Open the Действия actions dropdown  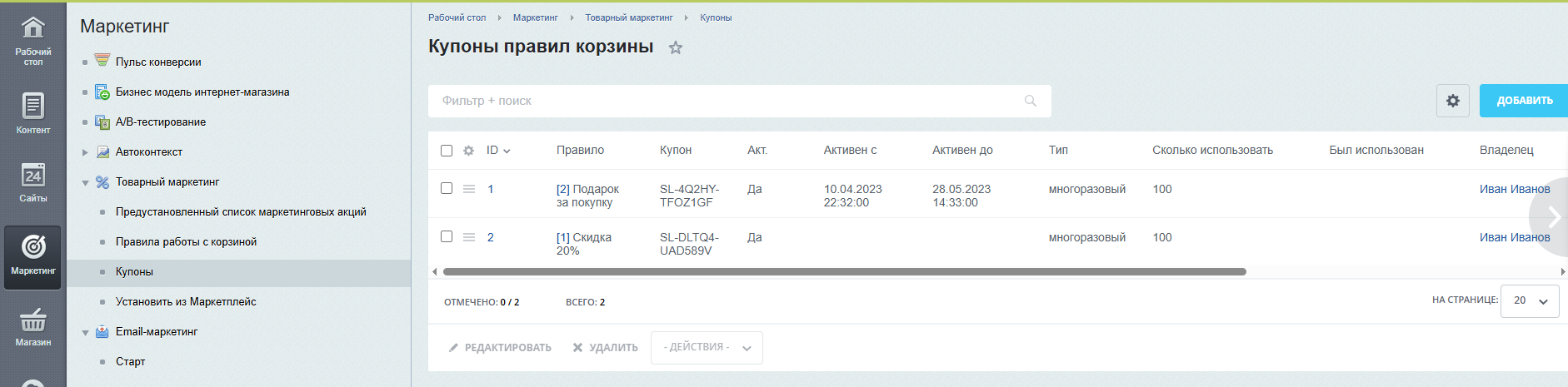coord(707,348)
